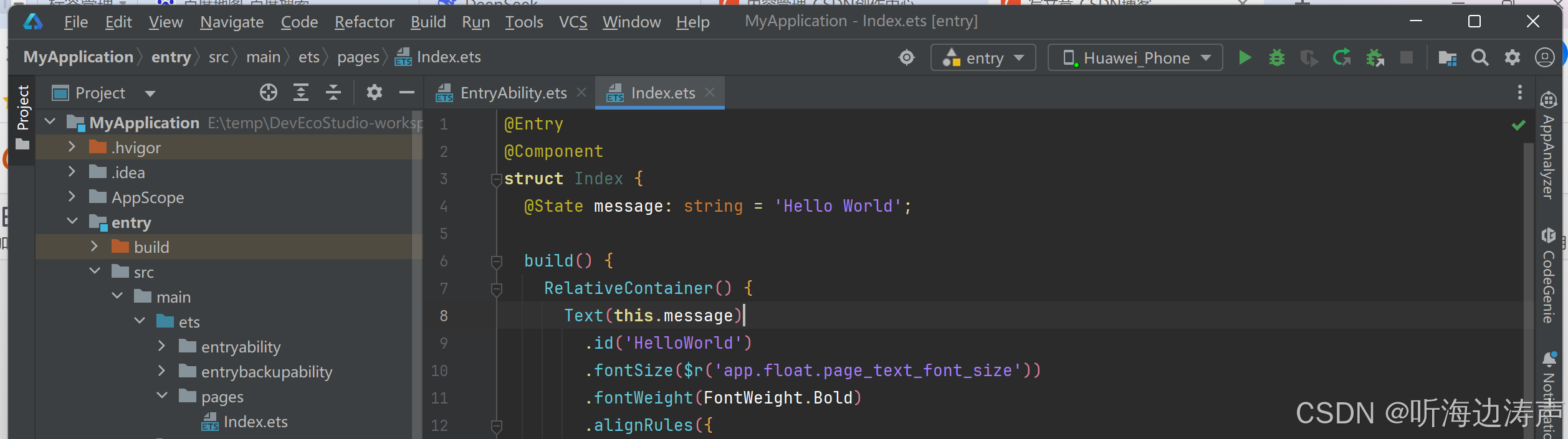The height and width of the screenshot is (439, 1568).
Task: Select opened file crosshair icon in Project panel
Action: (269, 93)
